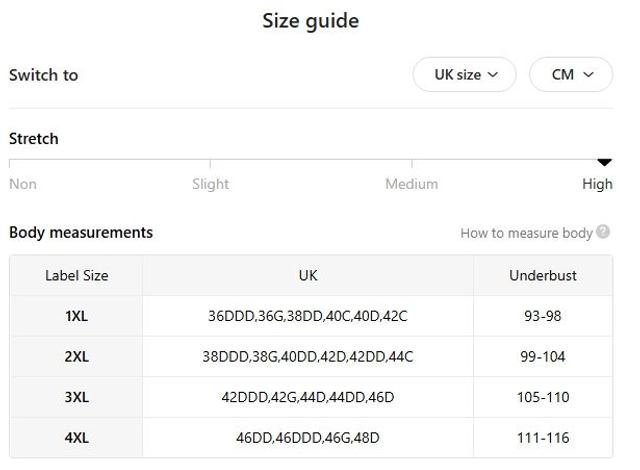Select the Non stretch label
The width and height of the screenshot is (640, 470).
coord(23,184)
